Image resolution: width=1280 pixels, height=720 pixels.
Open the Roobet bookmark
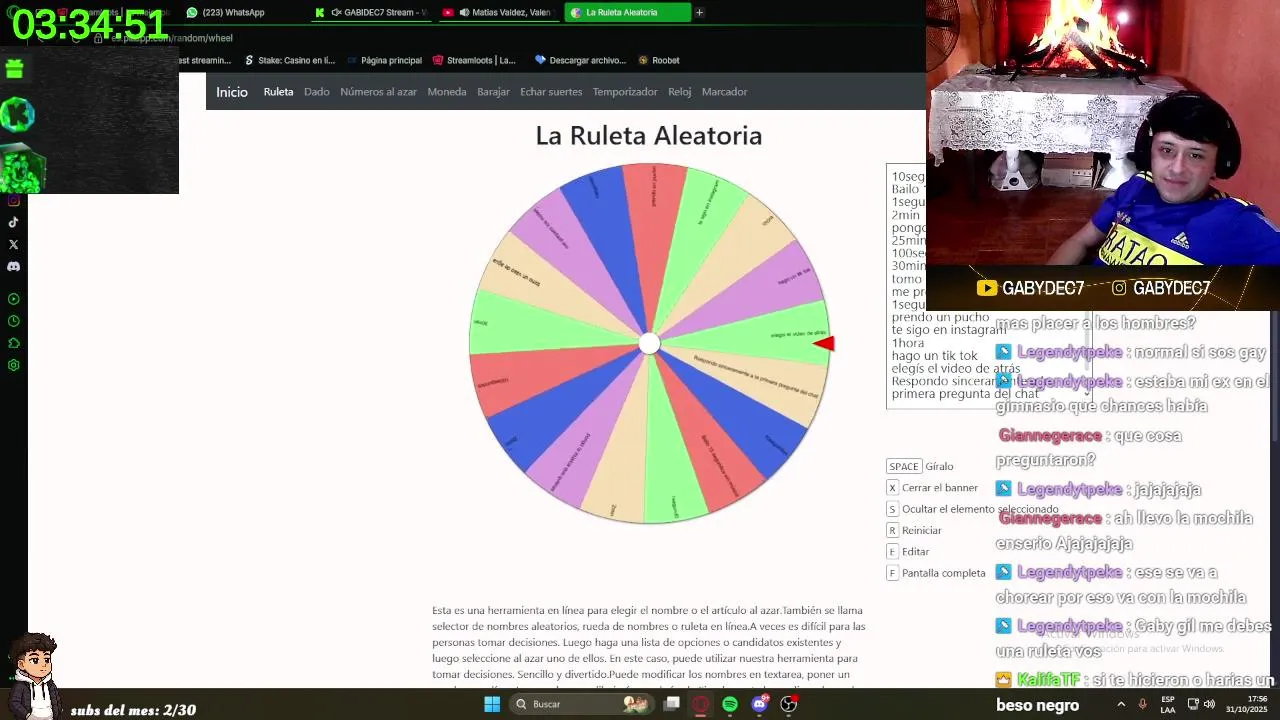[659, 60]
